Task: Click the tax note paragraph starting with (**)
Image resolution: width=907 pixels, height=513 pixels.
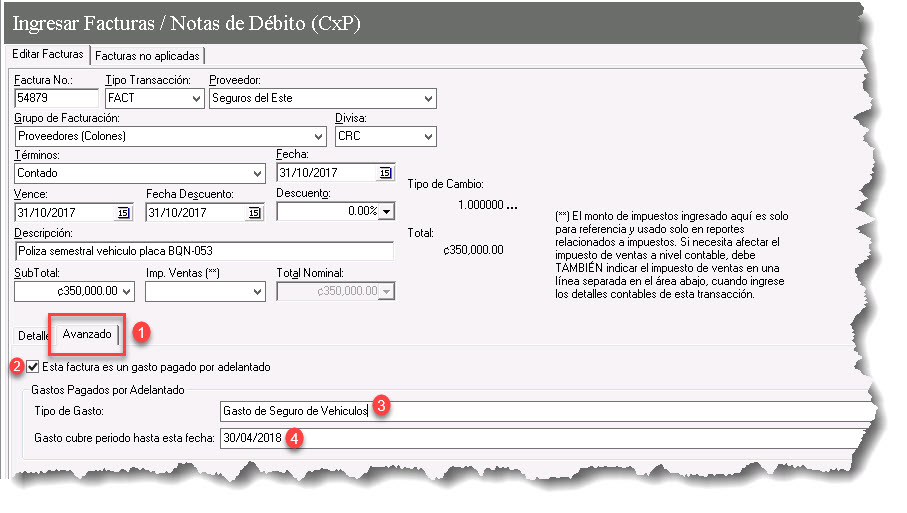Action: (672, 255)
